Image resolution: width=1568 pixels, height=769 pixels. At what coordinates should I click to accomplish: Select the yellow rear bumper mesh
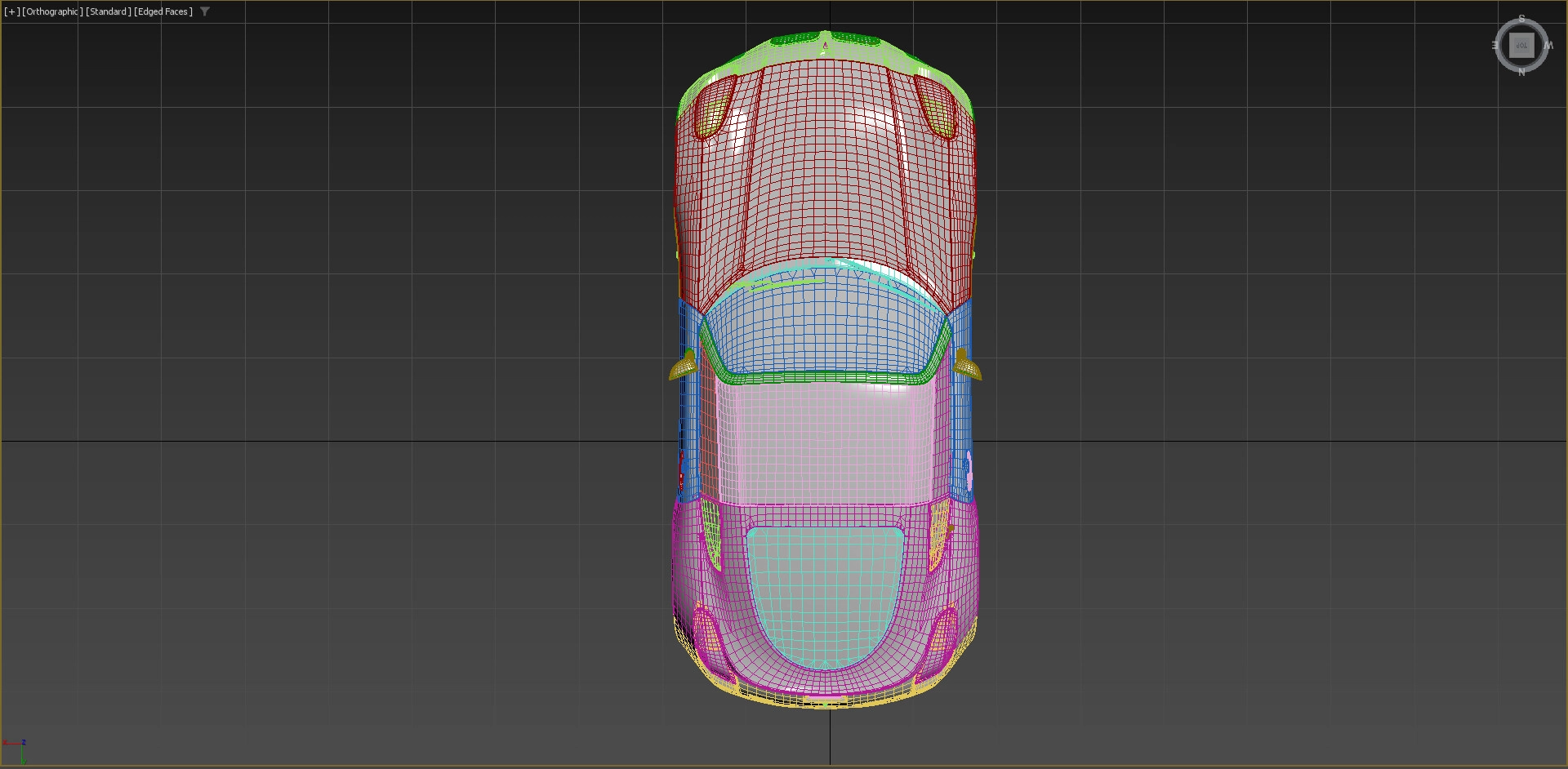pyautogui.click(x=825, y=700)
